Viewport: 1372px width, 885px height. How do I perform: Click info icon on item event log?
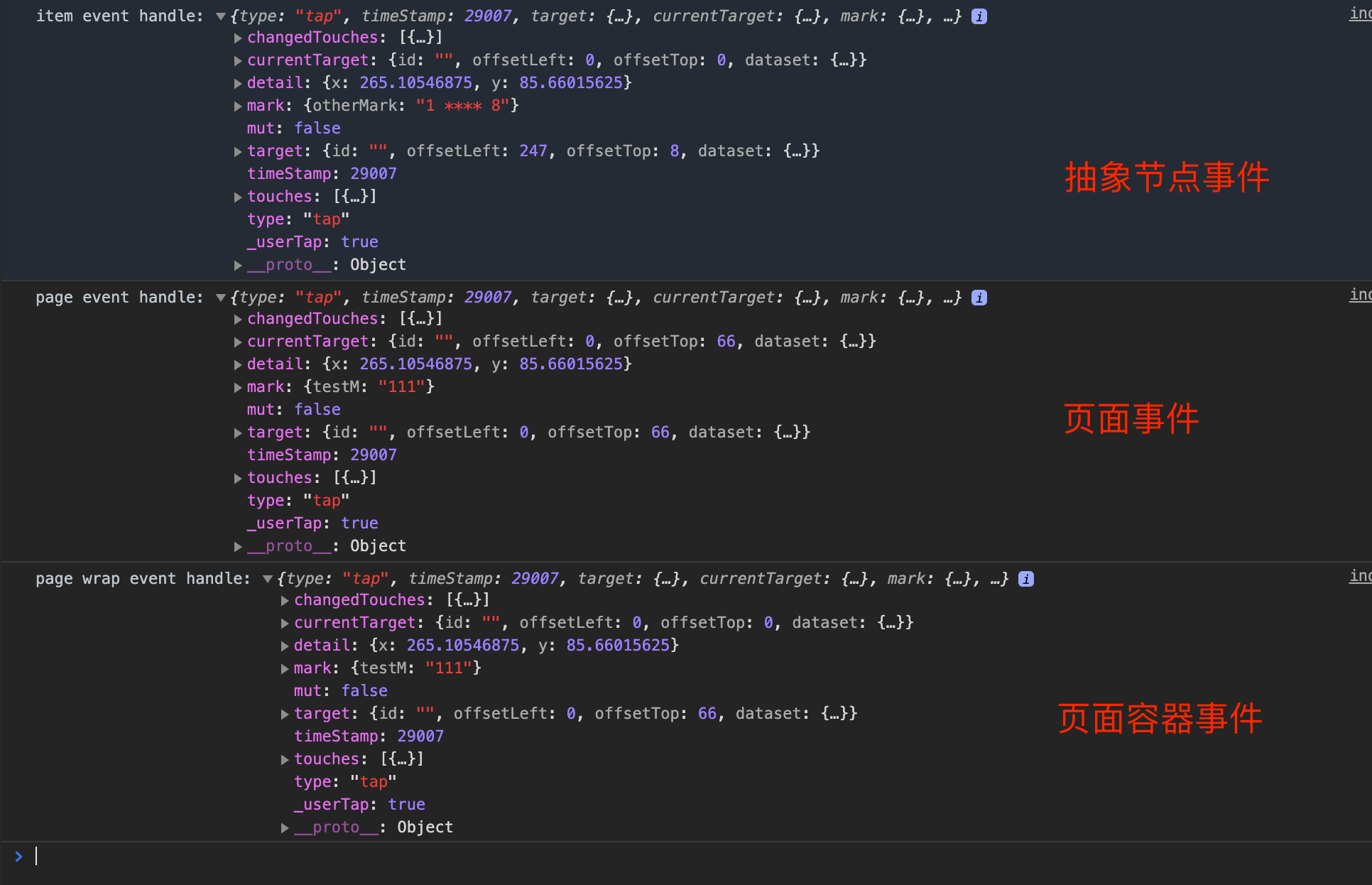pos(979,16)
